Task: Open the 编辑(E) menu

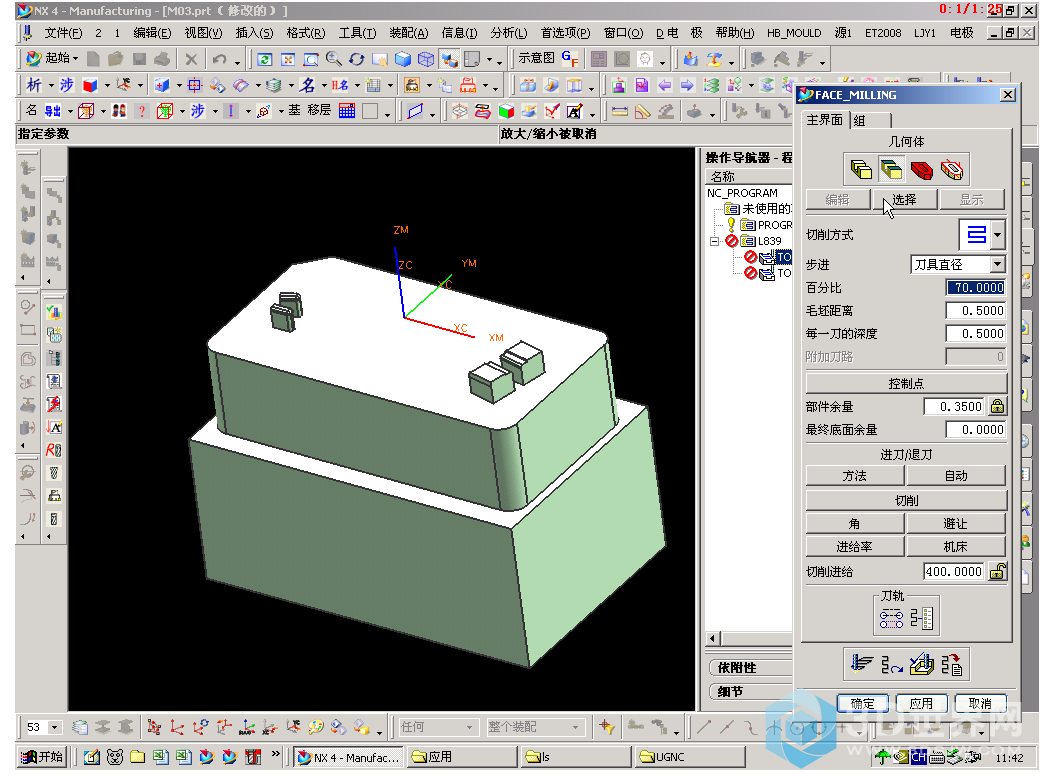Action: pyautogui.click(x=152, y=33)
